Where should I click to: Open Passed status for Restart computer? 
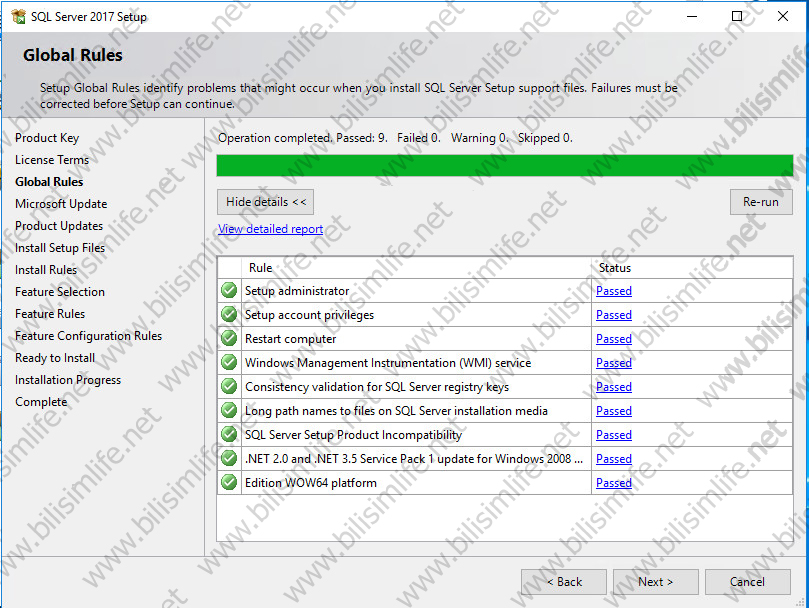tap(613, 339)
